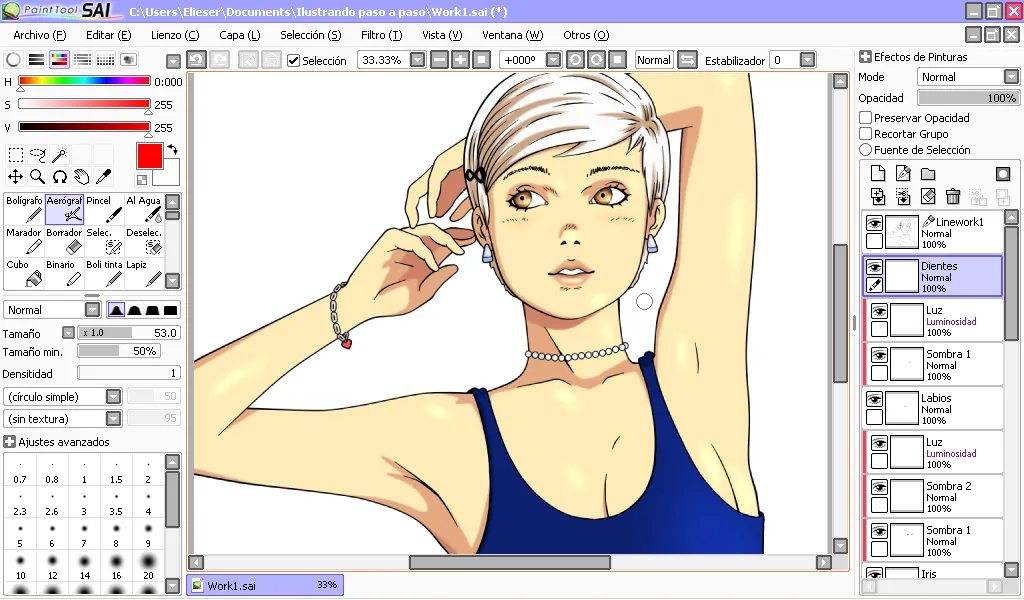
Task: Click the Tamaño brush size slider
Action: [129, 333]
